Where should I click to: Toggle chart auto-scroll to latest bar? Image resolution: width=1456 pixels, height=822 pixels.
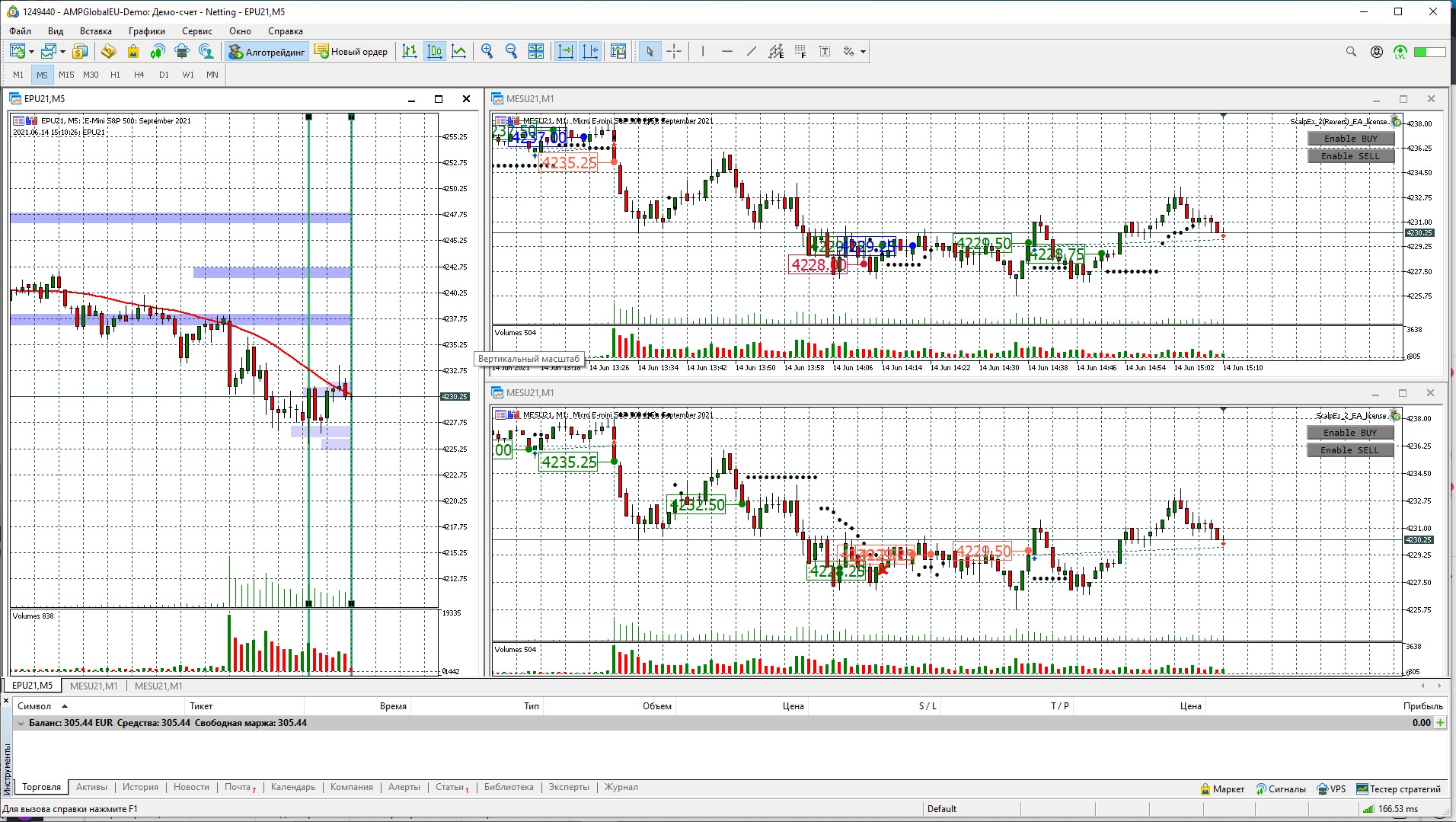tap(566, 52)
